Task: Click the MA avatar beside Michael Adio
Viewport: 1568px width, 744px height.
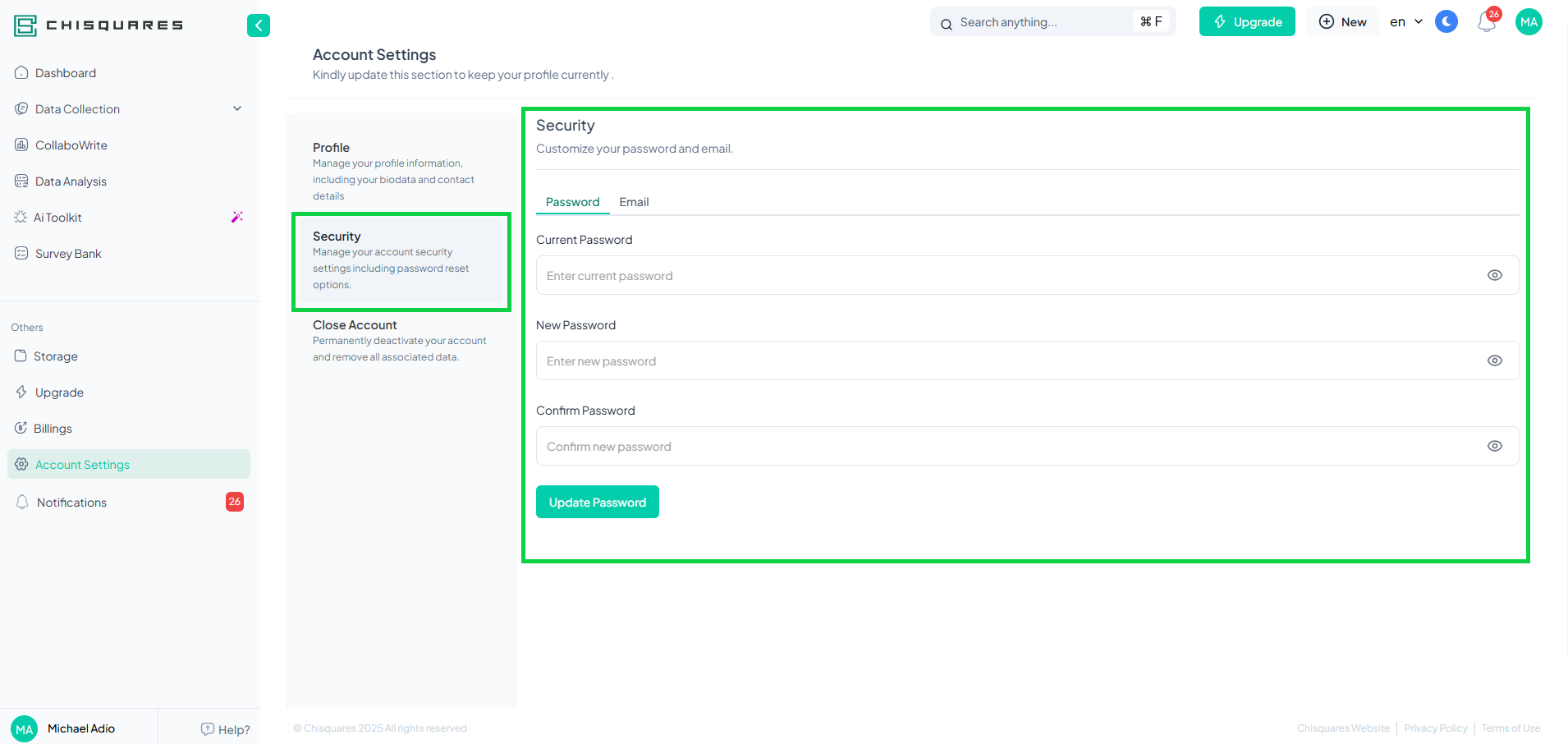Action: point(25,728)
